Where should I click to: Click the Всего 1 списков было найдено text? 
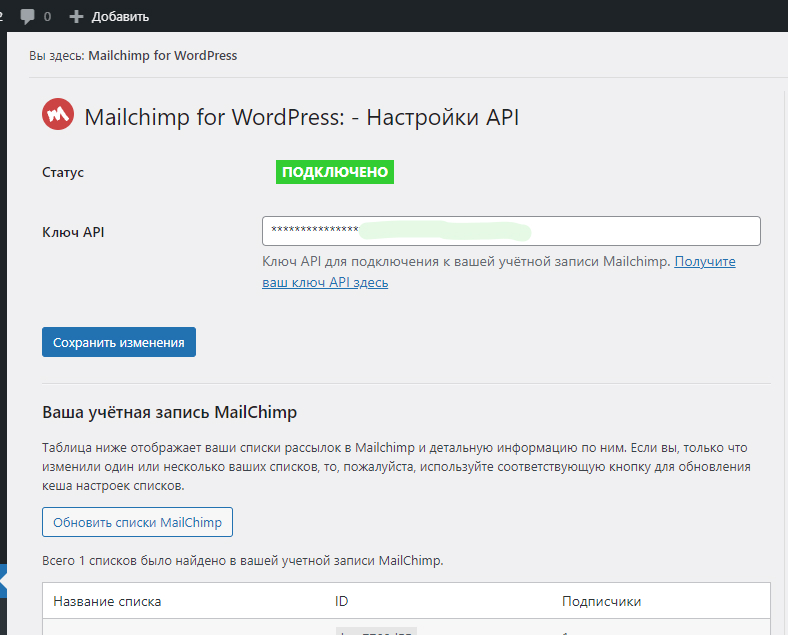(243, 560)
